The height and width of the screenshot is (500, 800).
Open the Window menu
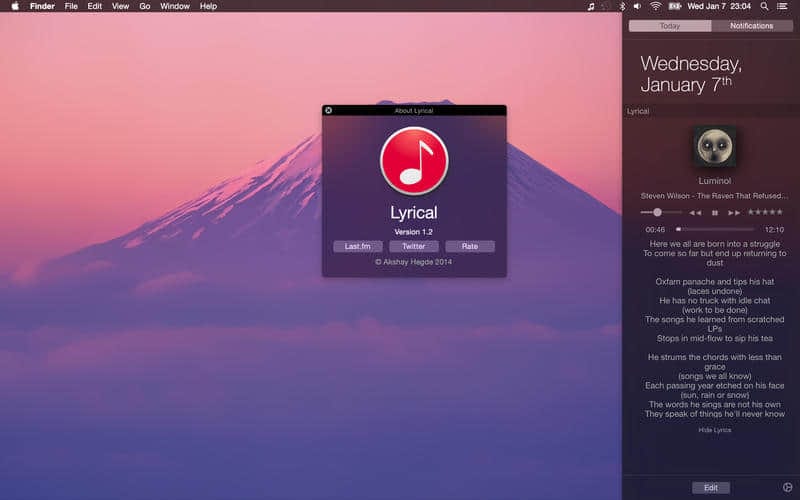[175, 6]
